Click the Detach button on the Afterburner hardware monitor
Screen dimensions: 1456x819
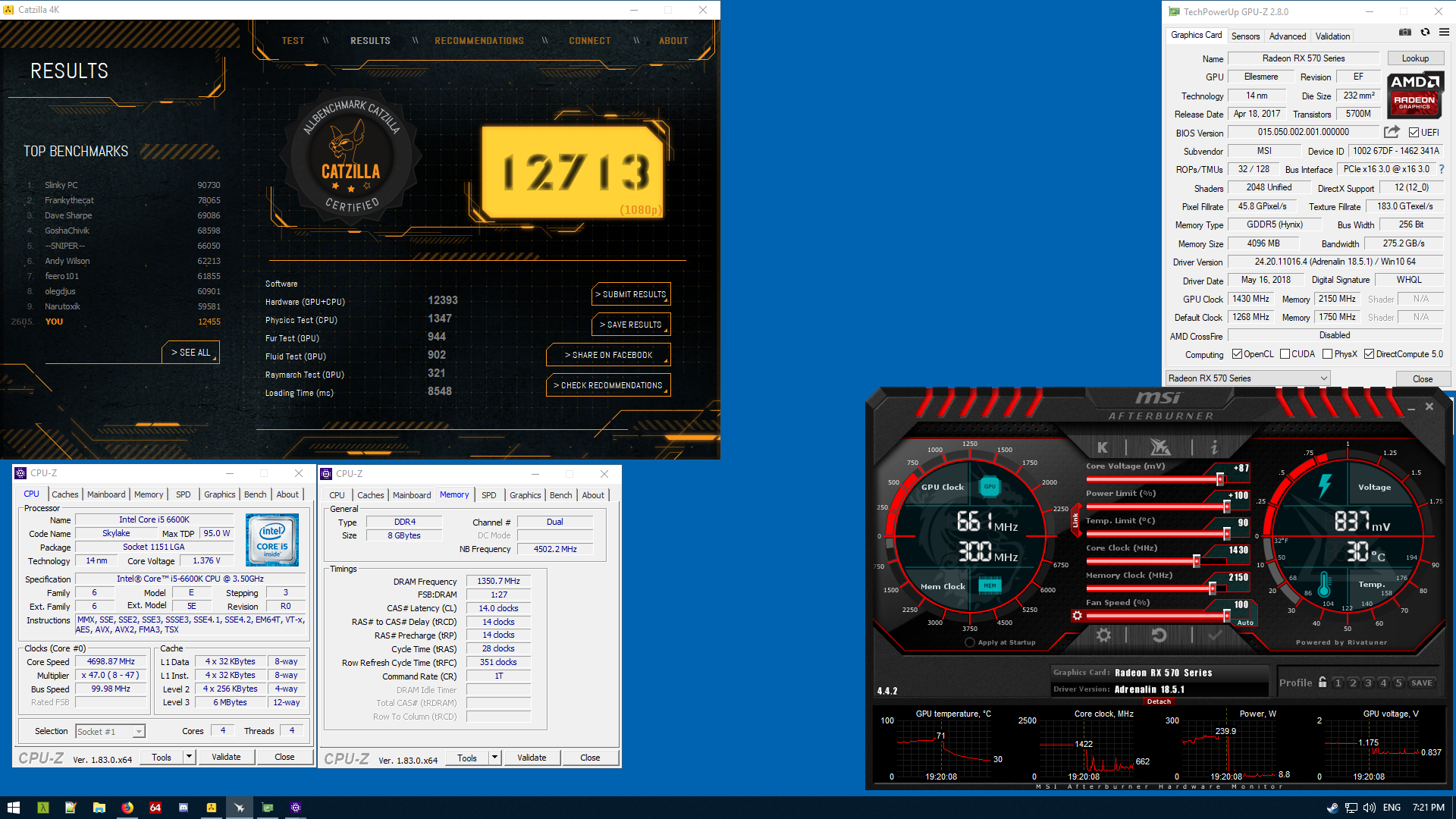pyautogui.click(x=1159, y=701)
